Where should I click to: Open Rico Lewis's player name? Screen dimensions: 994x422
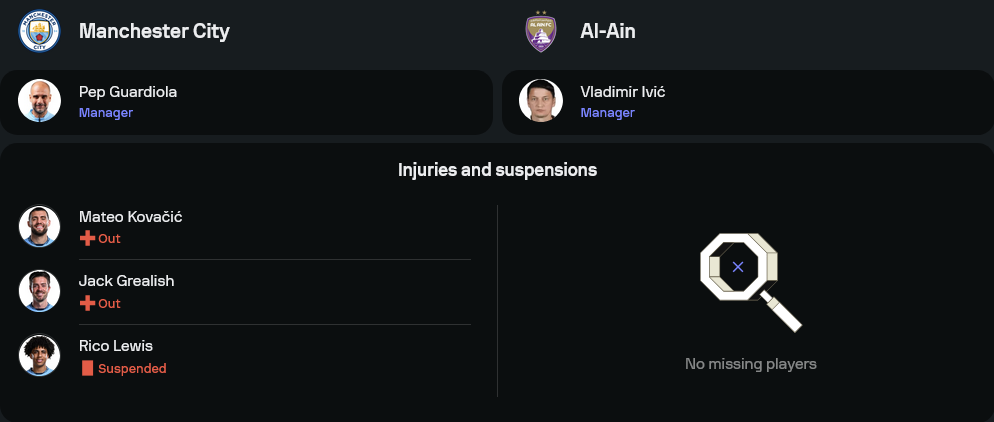coord(116,346)
